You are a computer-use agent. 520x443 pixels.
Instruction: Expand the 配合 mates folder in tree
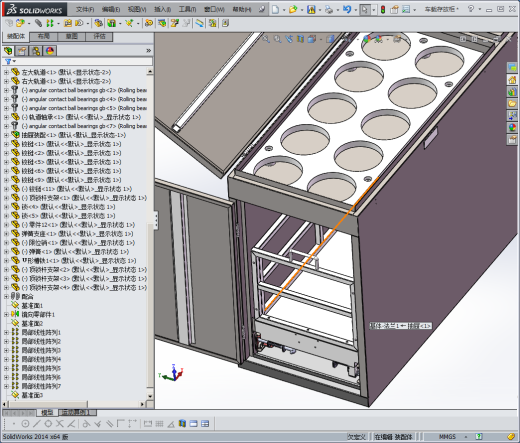click(x=6, y=296)
